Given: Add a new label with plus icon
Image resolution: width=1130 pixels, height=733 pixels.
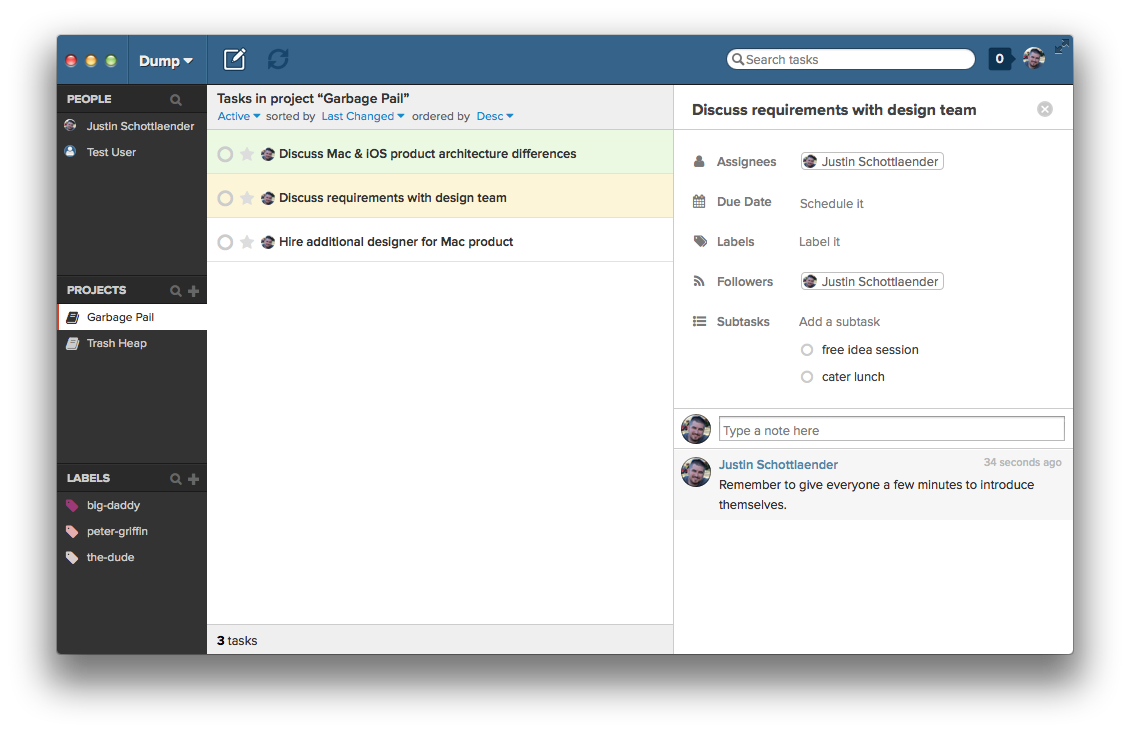Looking at the screenshot, I should coord(193,479).
